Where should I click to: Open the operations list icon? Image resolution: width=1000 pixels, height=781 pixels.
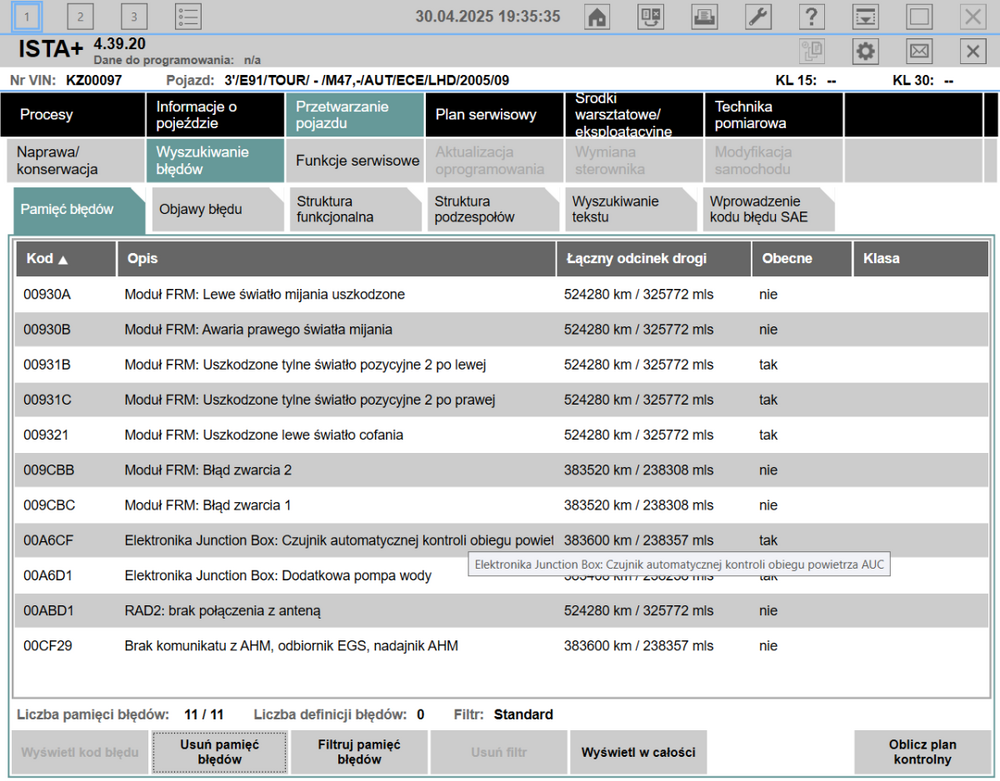187,17
